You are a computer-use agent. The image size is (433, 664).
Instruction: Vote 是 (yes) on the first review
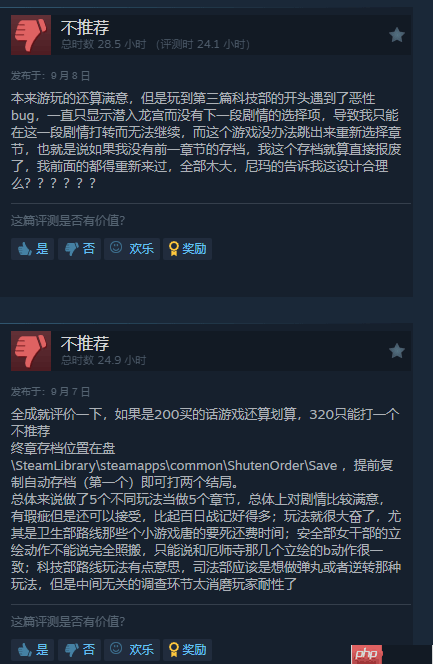[33, 249]
